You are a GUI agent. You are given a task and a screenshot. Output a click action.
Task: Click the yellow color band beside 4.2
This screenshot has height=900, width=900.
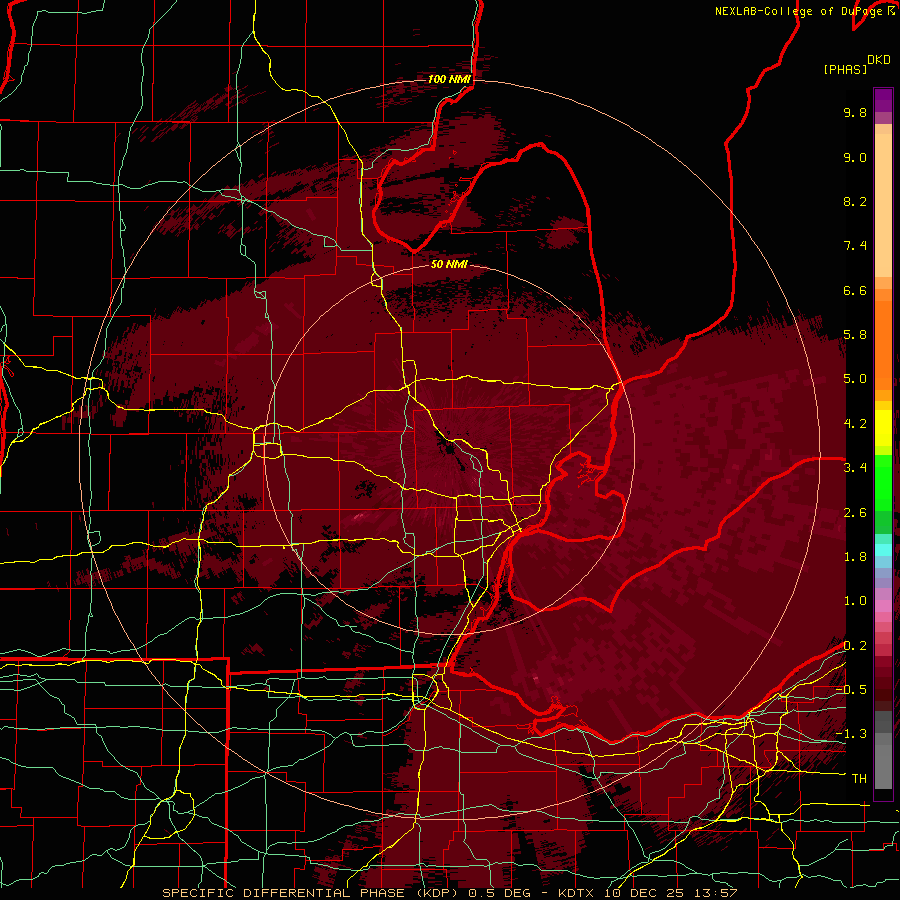[883, 428]
